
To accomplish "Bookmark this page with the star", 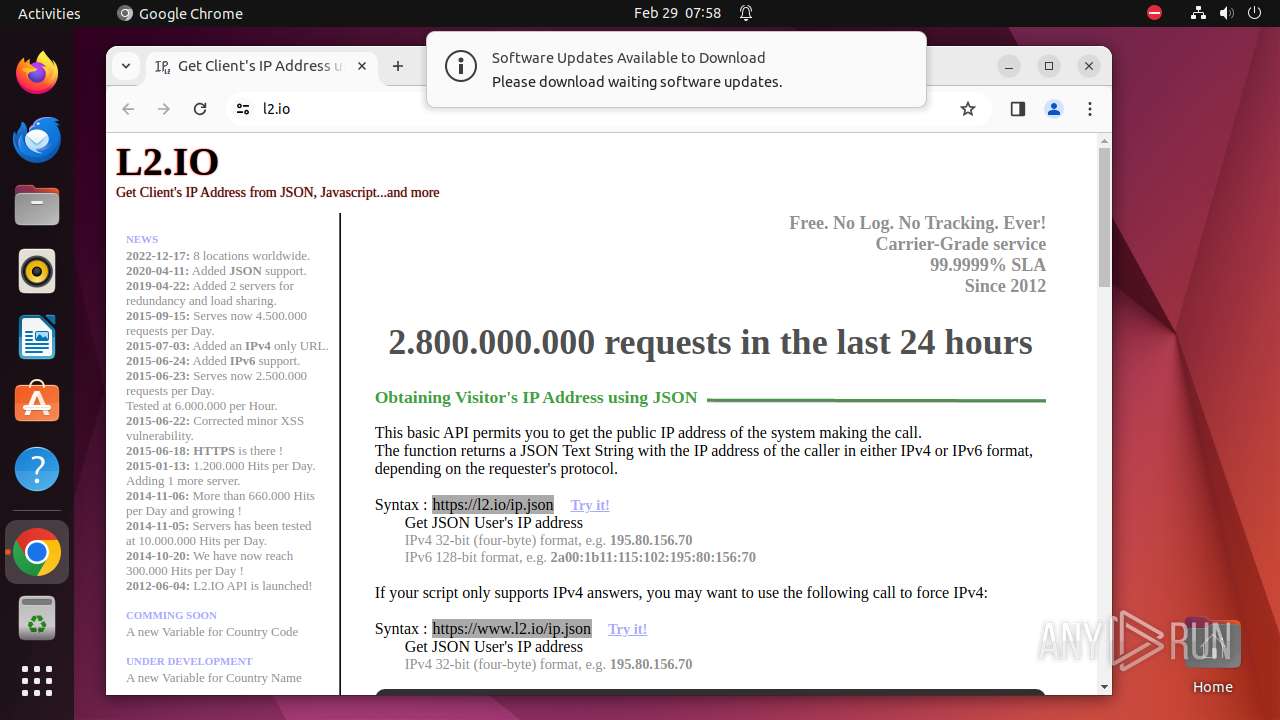I will (x=967, y=109).
